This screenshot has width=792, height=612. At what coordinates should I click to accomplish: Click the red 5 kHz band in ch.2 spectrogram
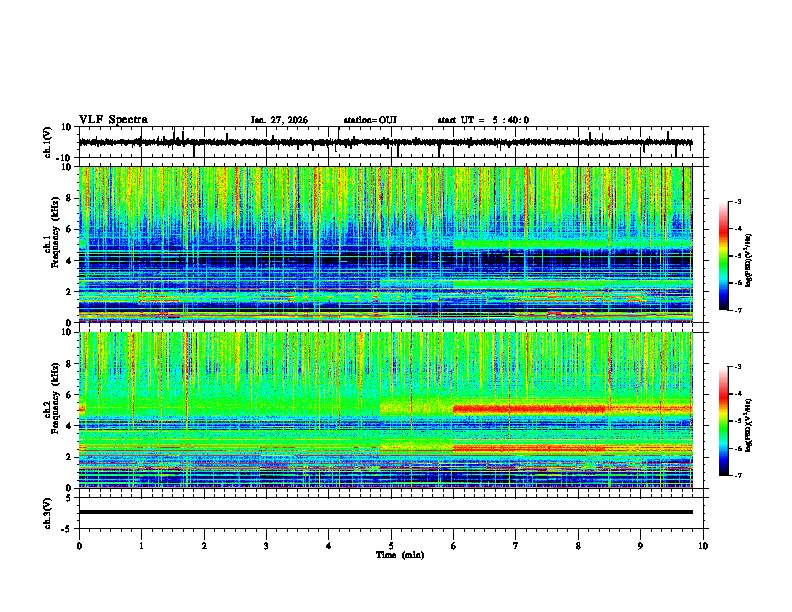529,409
